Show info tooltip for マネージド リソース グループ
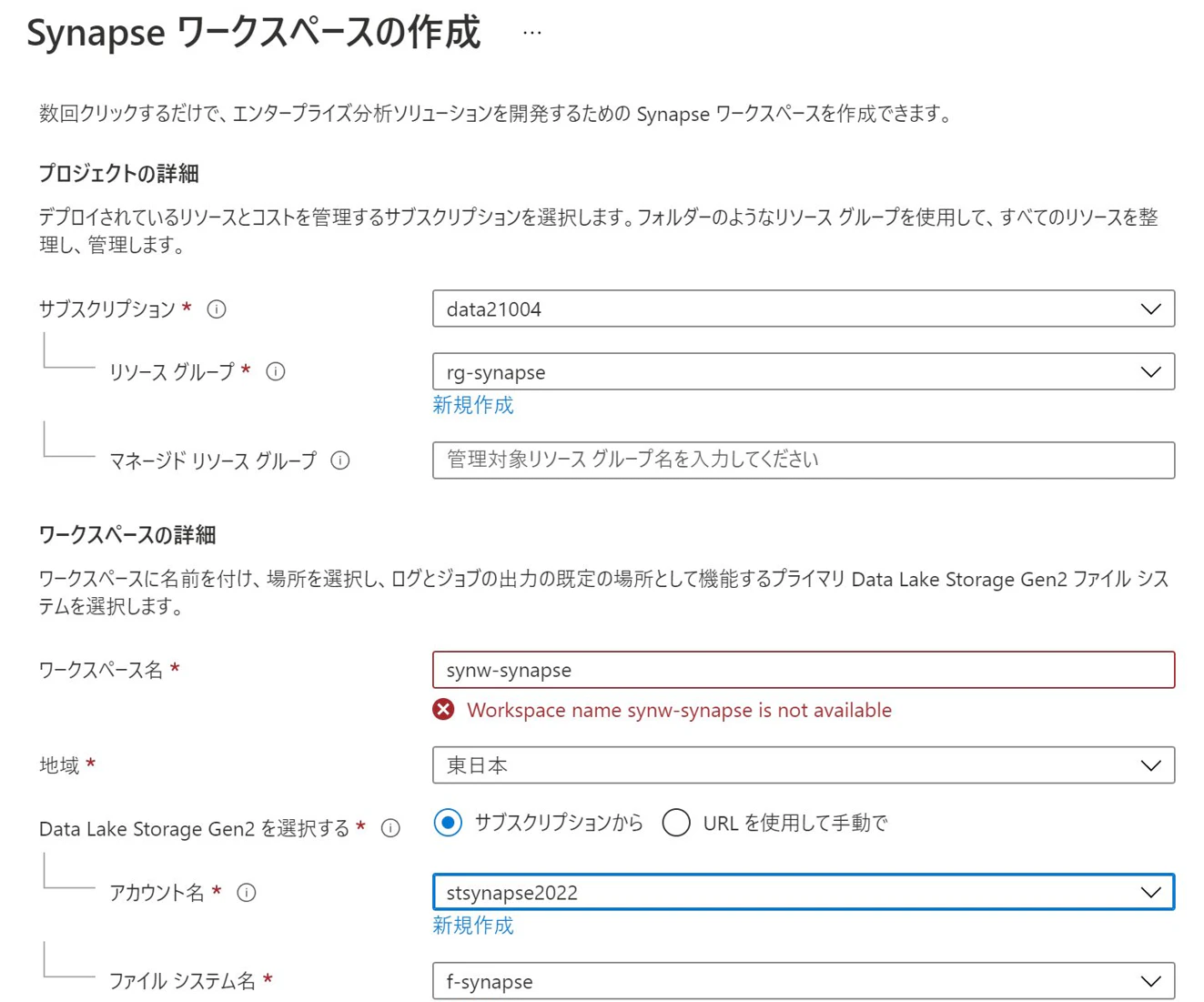1204x1002 pixels. coord(340,461)
